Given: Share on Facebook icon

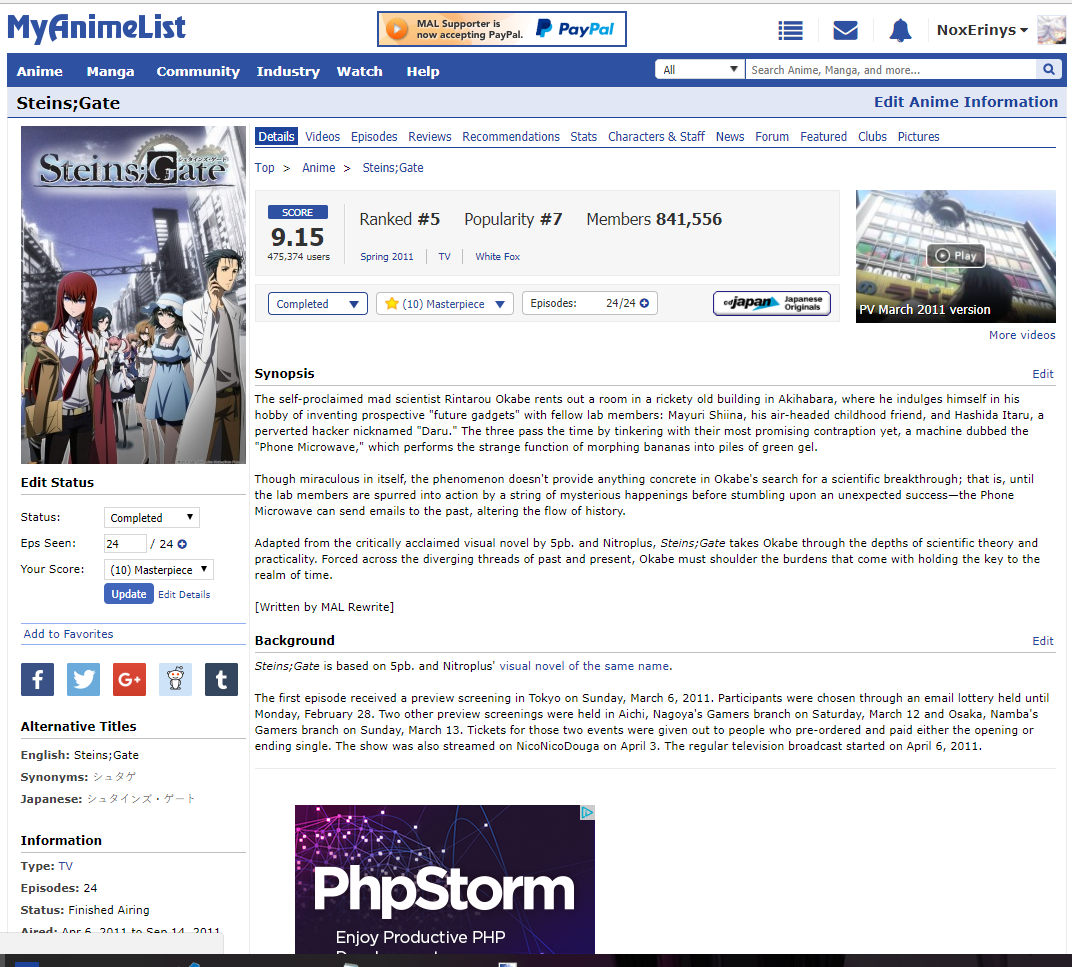Looking at the screenshot, I should [x=38, y=679].
